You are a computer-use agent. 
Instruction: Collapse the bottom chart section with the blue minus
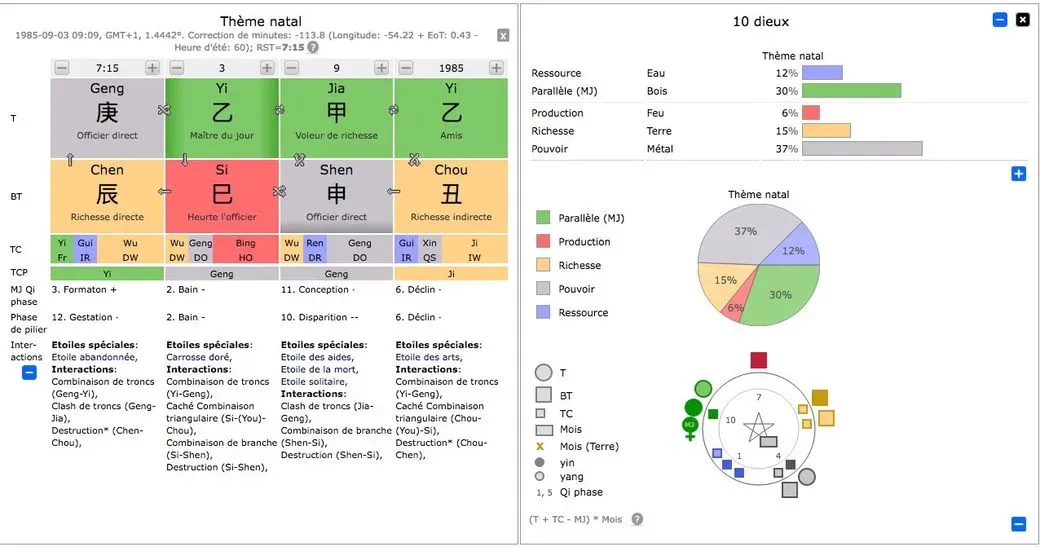point(1019,524)
